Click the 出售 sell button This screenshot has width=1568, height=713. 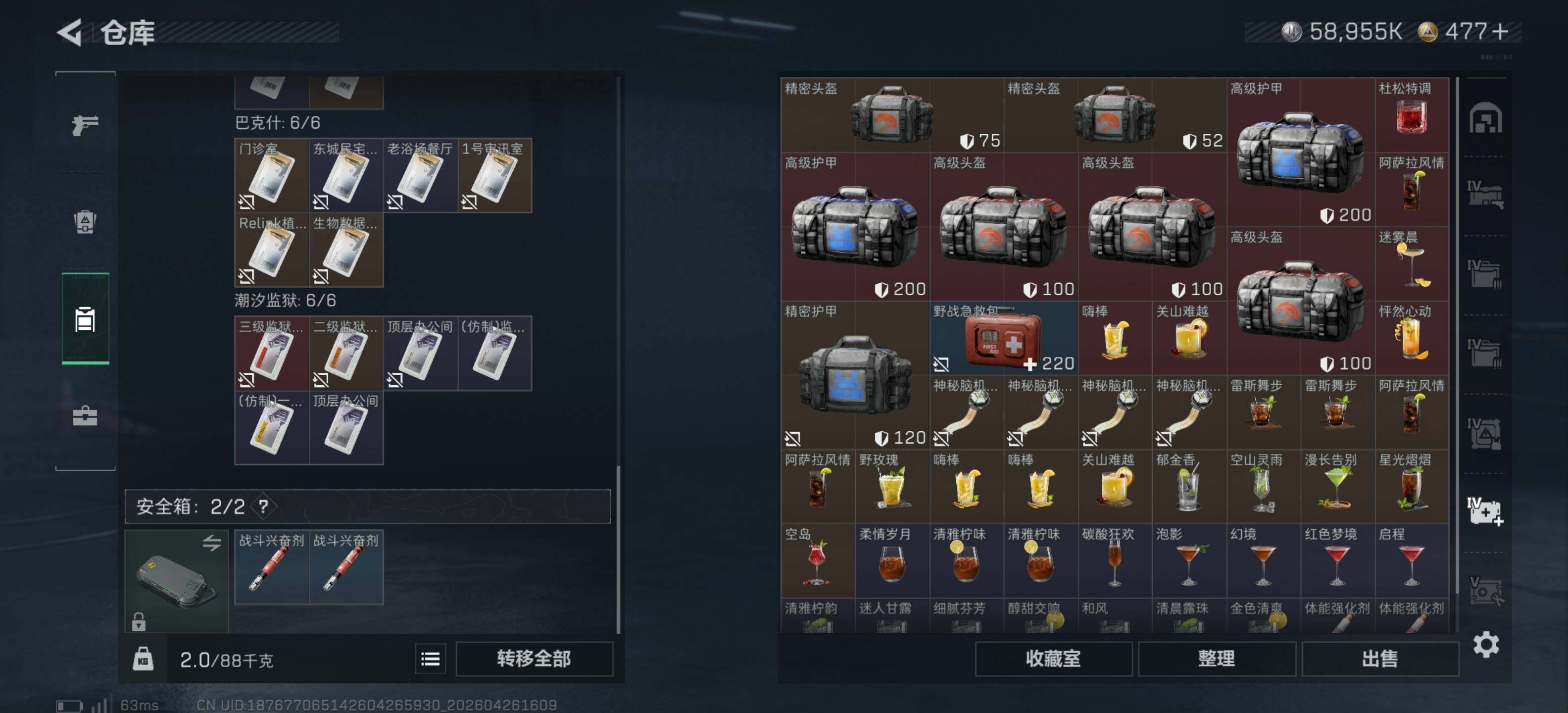click(x=1379, y=659)
